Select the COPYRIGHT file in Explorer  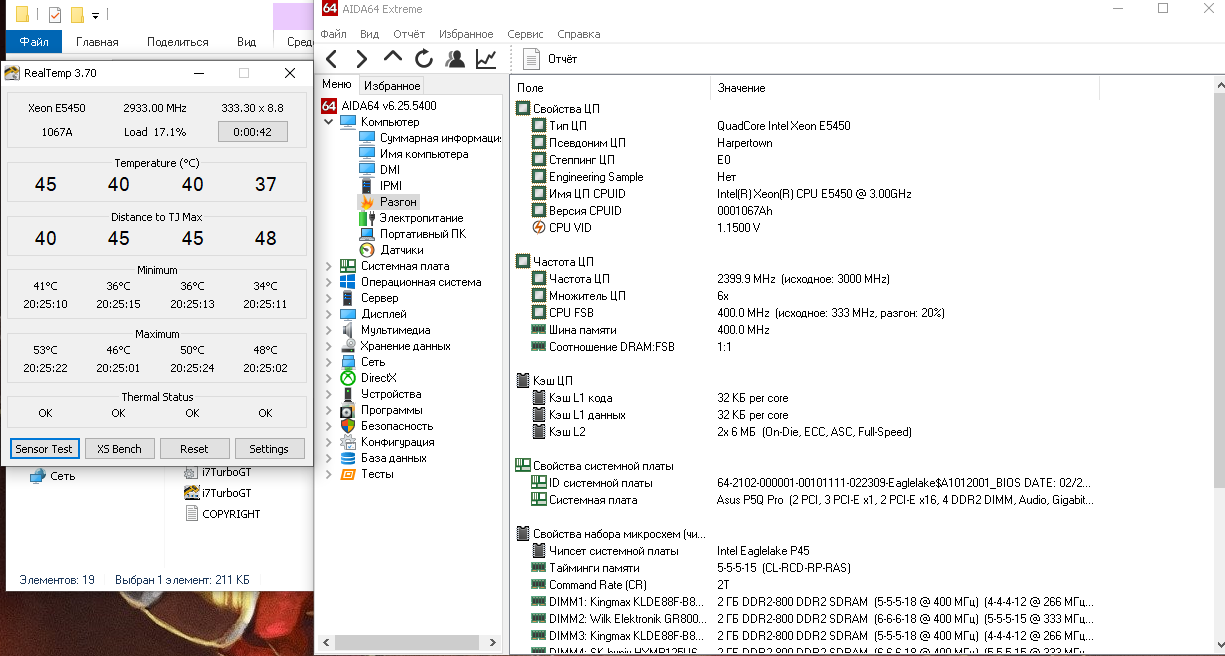[x=222, y=514]
